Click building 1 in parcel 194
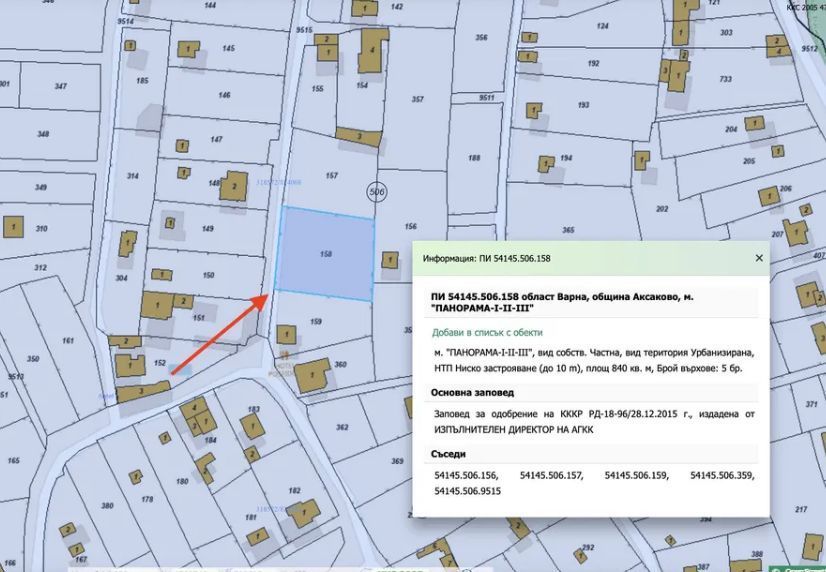 (545, 164)
